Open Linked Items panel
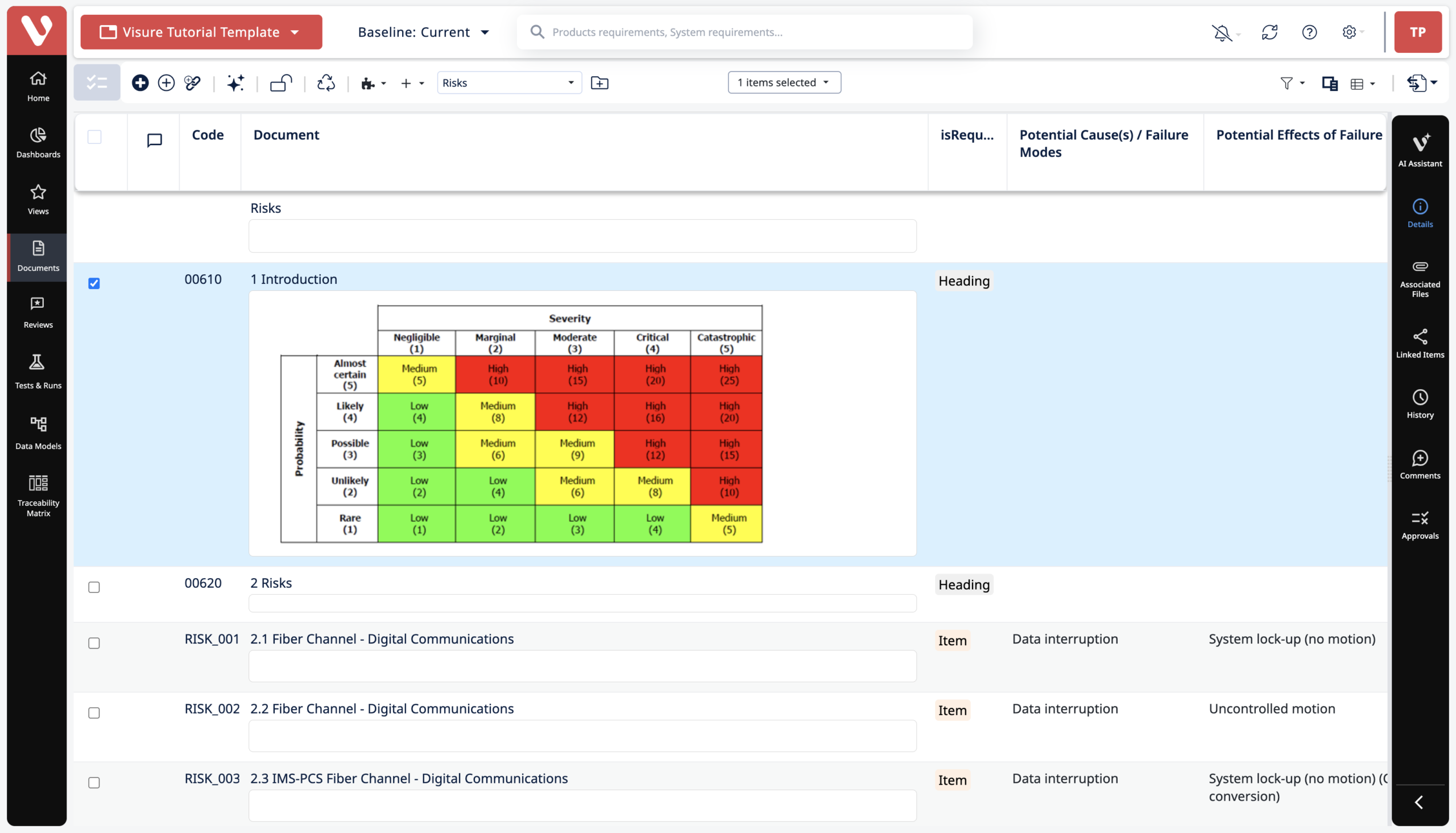The image size is (1456, 833). point(1420,344)
